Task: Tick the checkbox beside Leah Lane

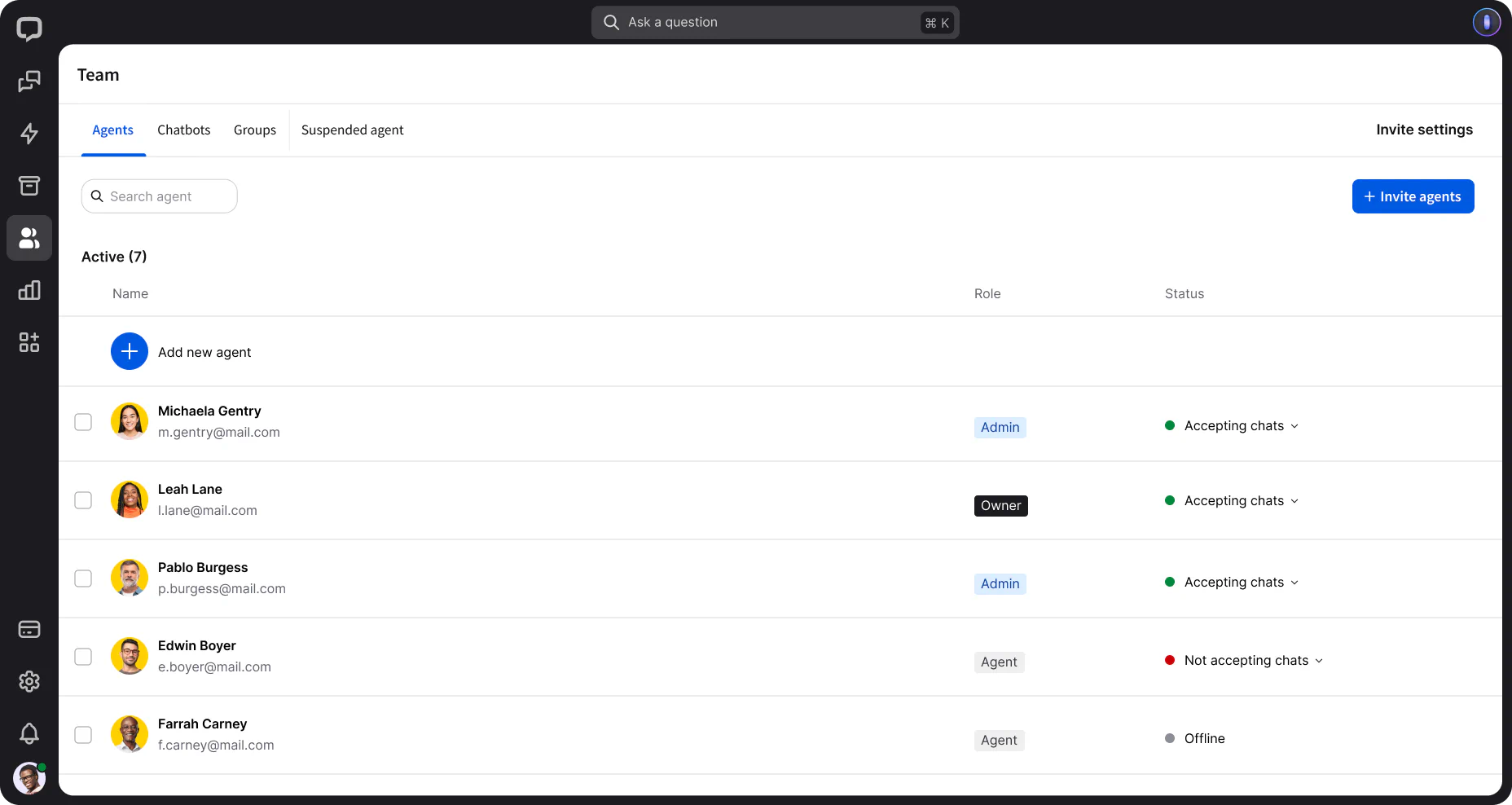Action: (x=83, y=500)
